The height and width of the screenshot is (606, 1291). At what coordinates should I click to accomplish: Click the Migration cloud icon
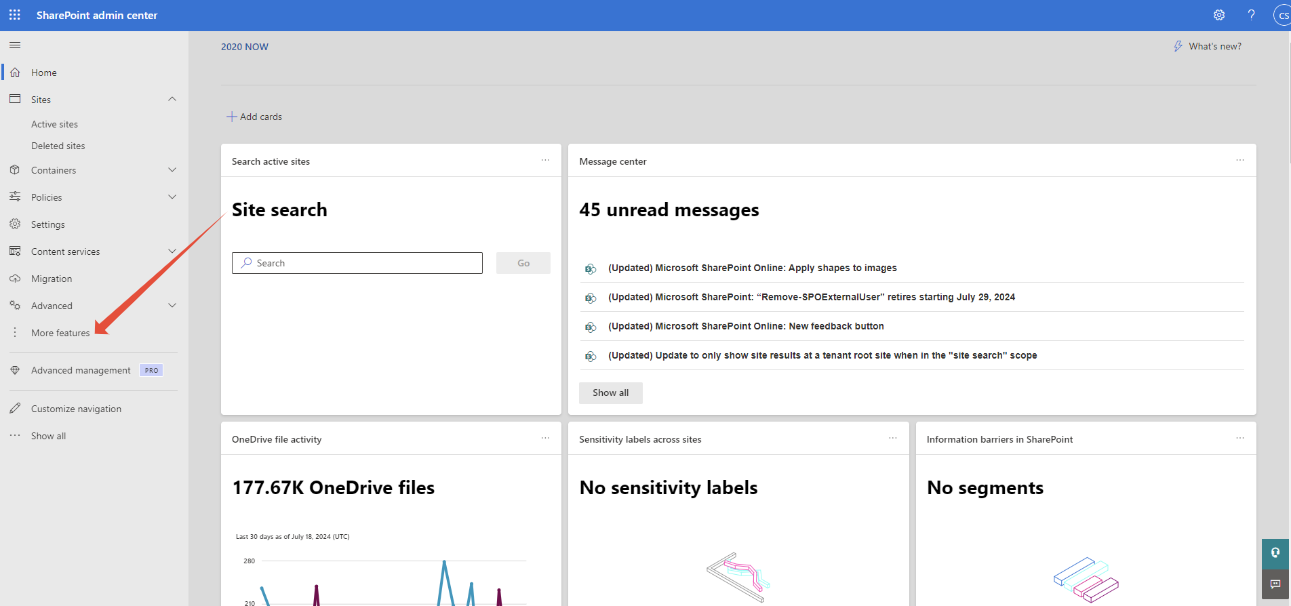(x=14, y=278)
